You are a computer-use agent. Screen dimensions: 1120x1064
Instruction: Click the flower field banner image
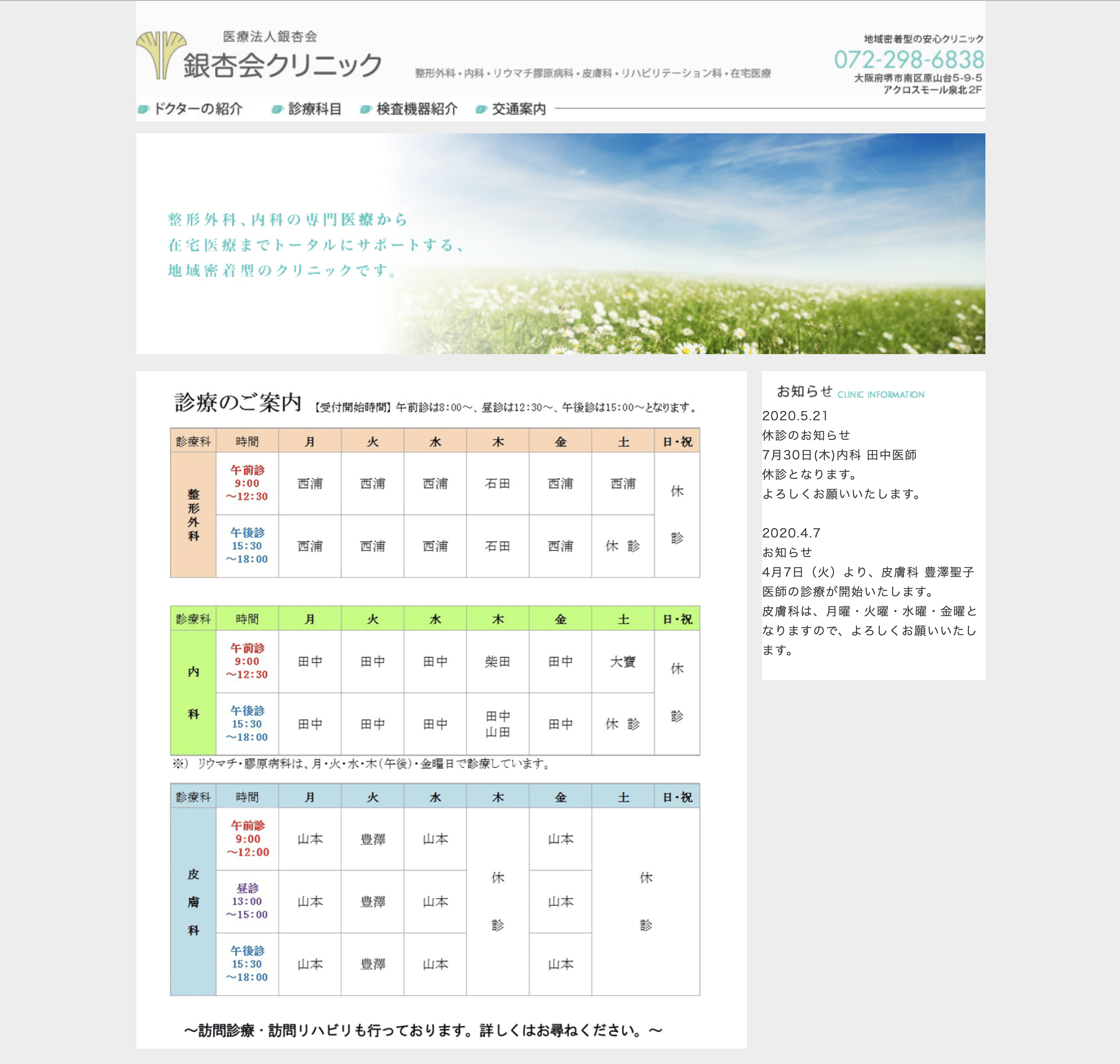point(560,243)
